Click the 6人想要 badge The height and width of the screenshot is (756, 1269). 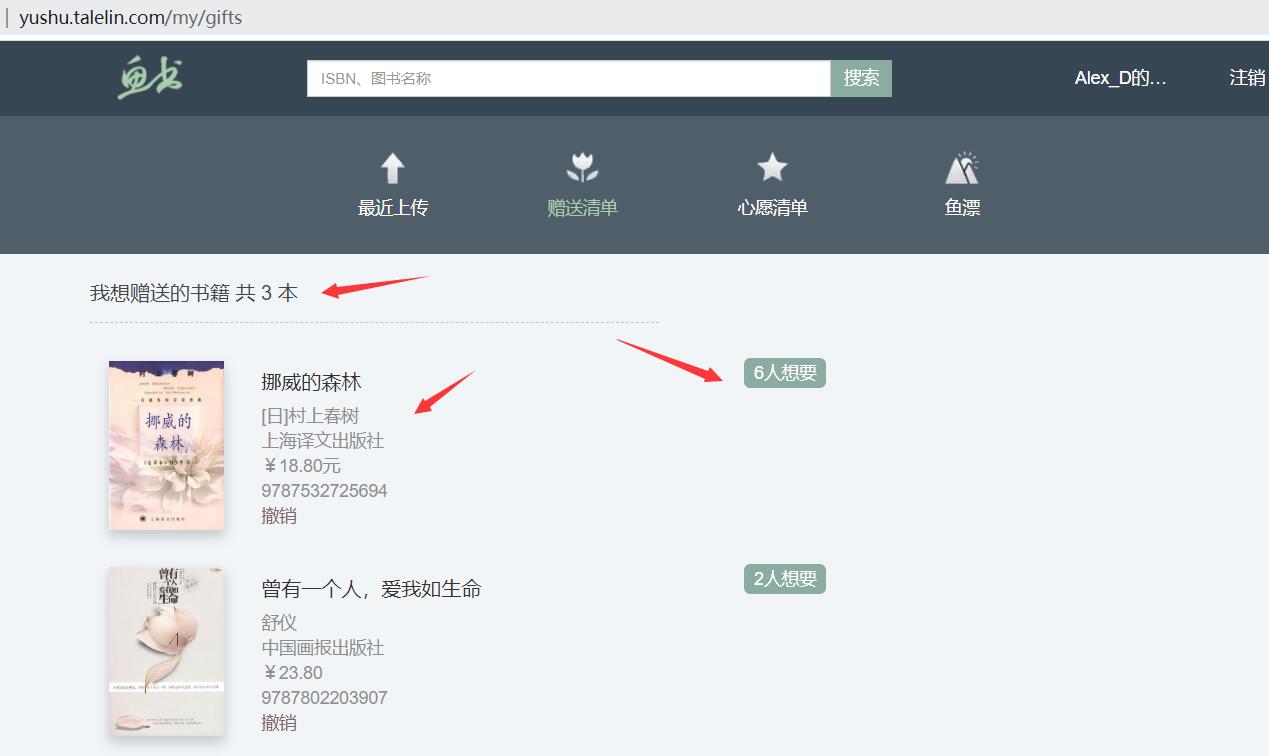click(x=784, y=372)
